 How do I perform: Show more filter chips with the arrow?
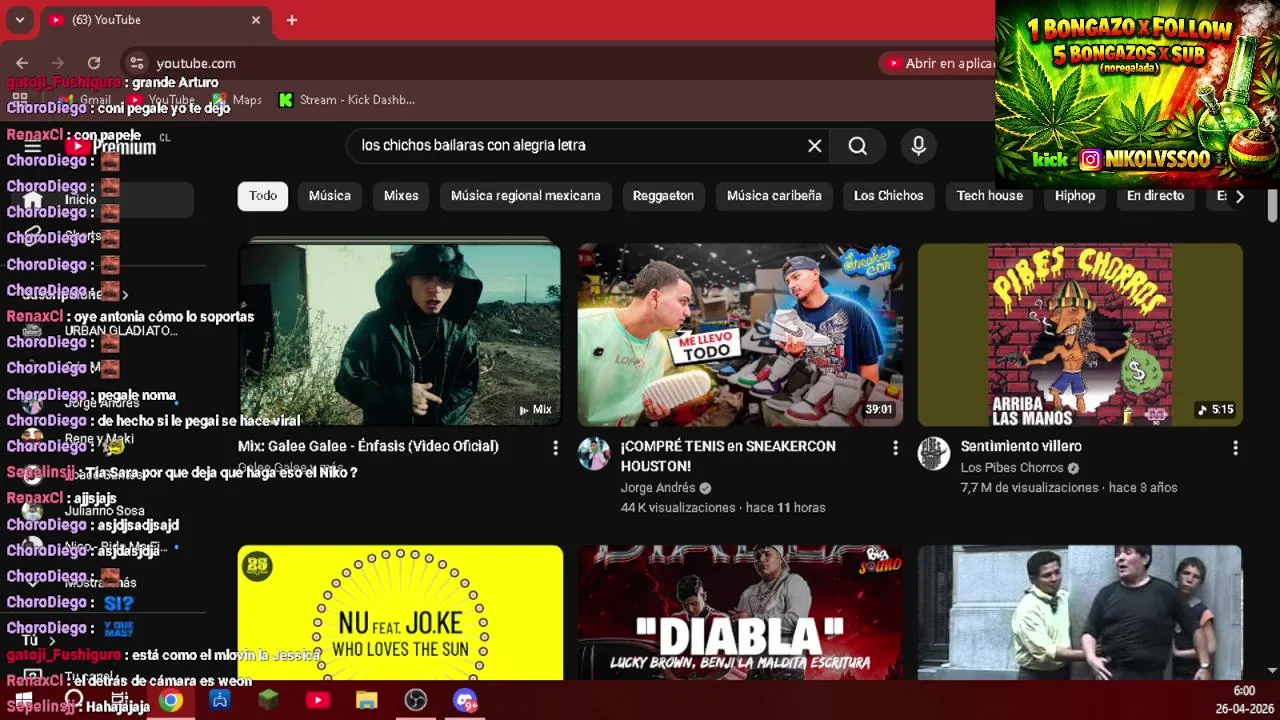click(x=1240, y=196)
